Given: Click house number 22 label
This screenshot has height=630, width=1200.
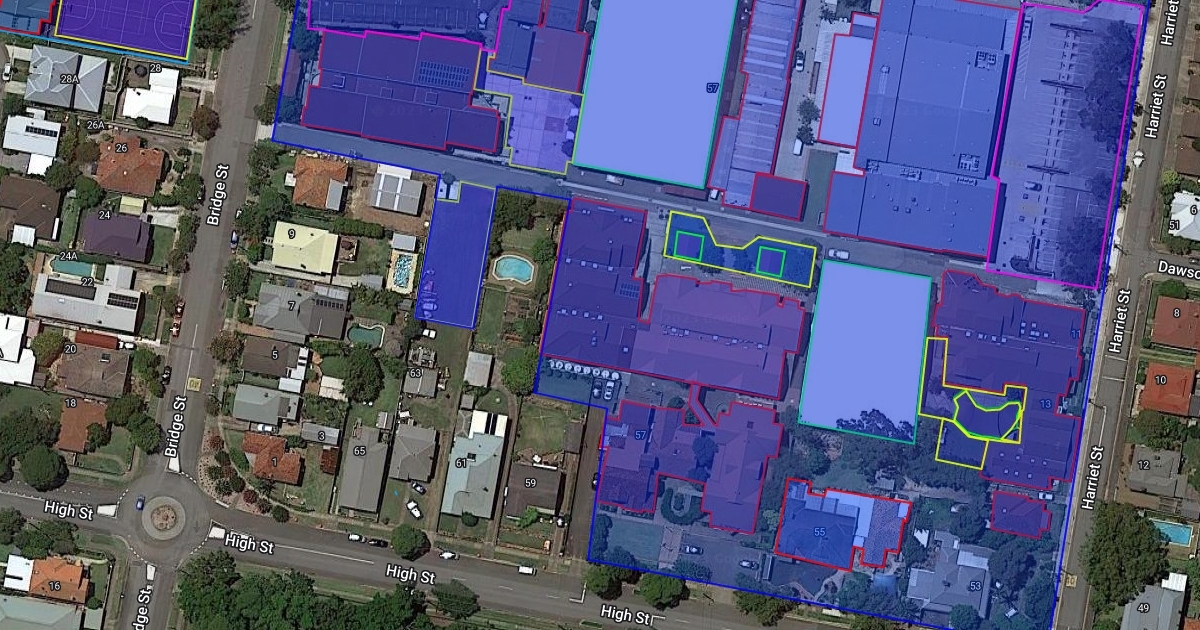Looking at the screenshot, I should tap(88, 280).
